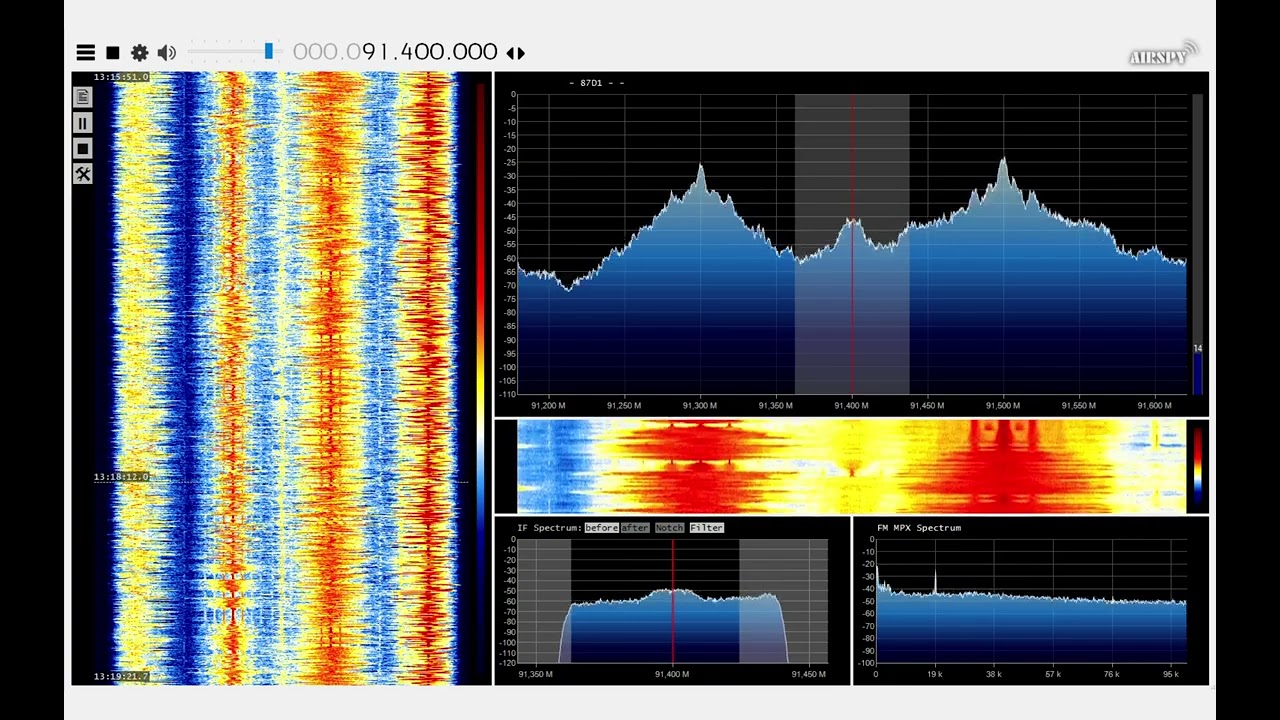Toggle IF Spectrum 'before' view
The width and height of the screenshot is (1280, 720).
point(601,528)
